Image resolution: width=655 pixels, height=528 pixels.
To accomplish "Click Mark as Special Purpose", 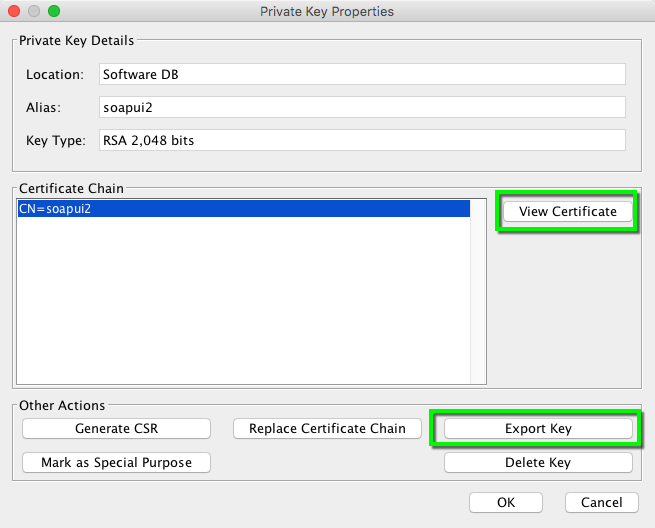I will [116, 462].
